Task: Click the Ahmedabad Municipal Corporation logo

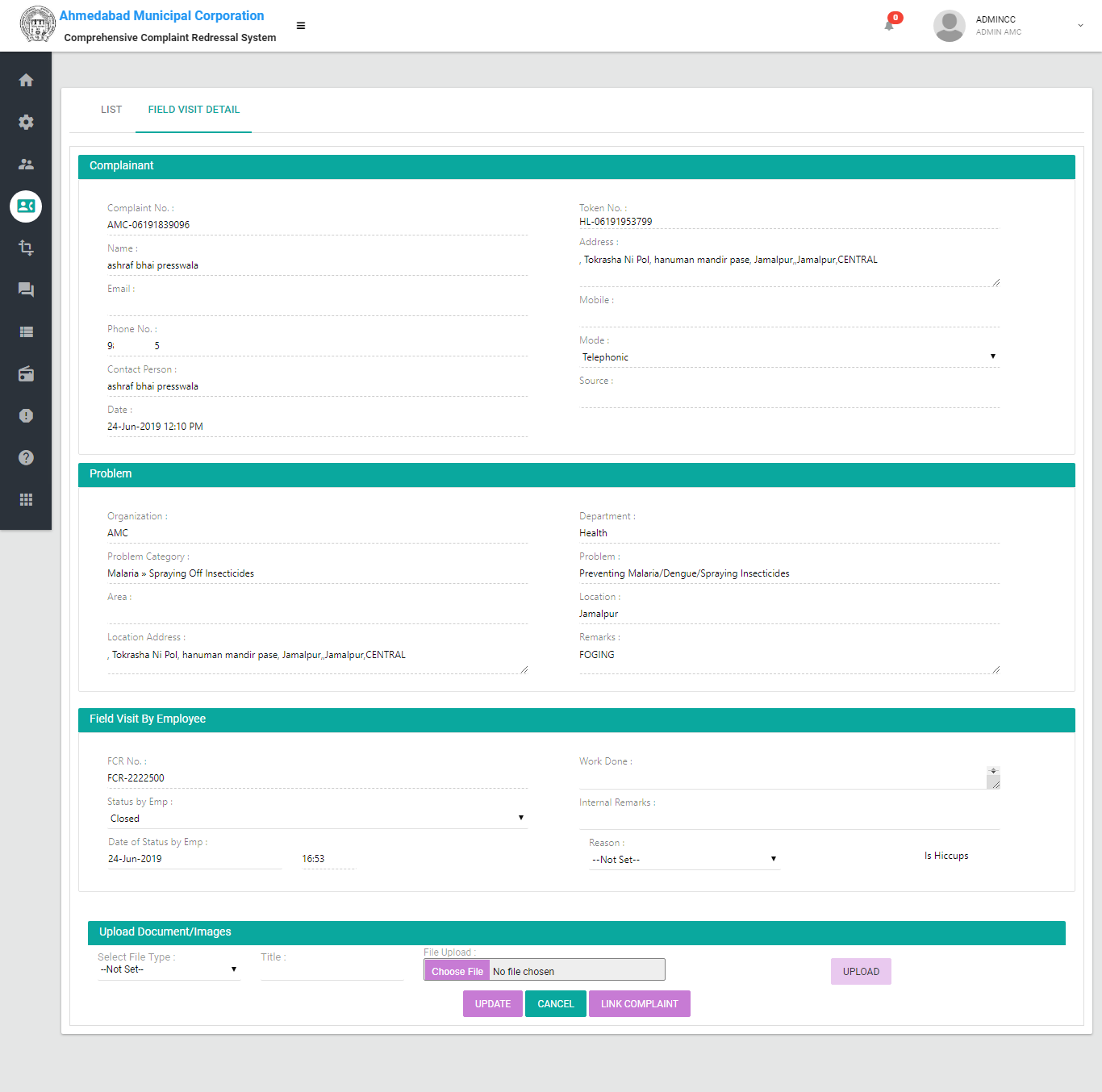Action: 38,25
